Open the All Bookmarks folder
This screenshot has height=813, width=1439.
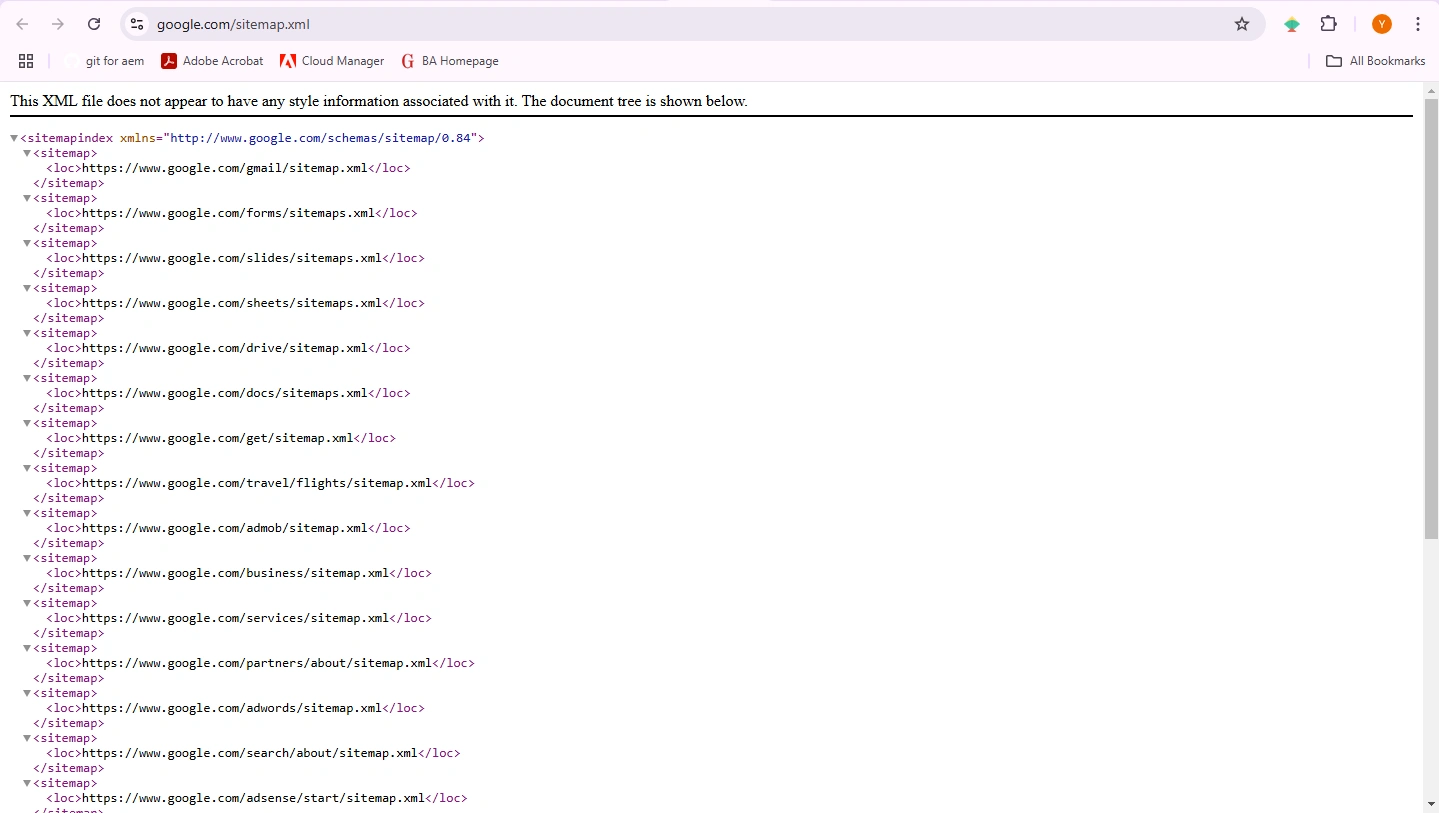pos(1375,61)
